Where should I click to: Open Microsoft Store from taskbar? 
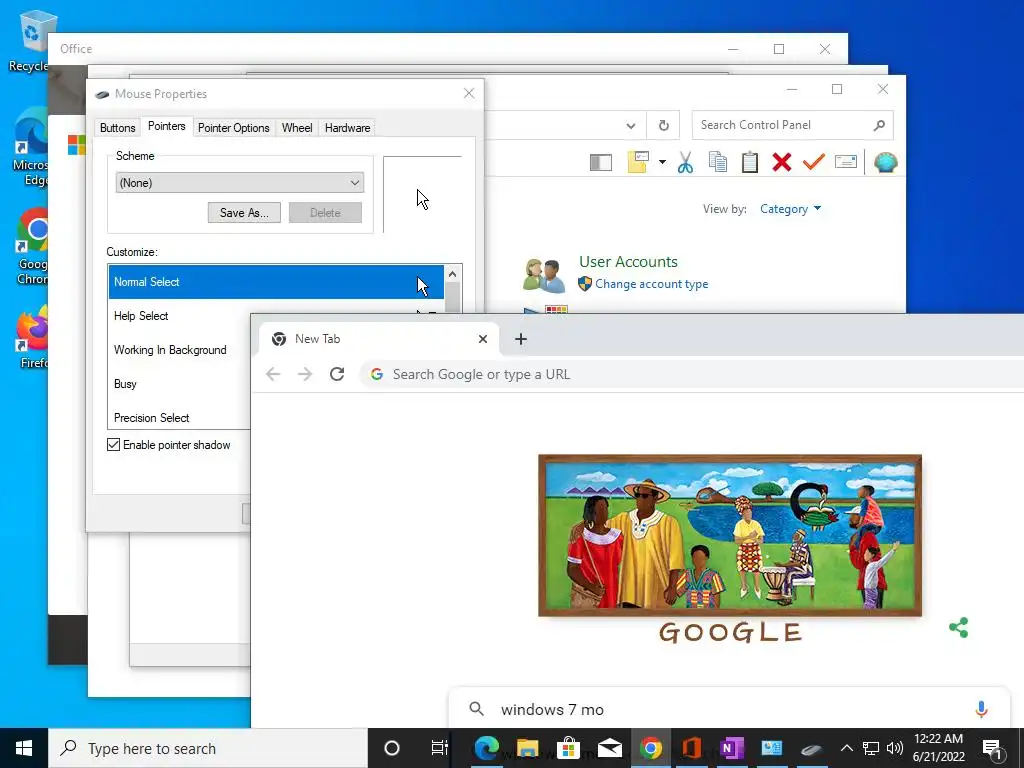pyautogui.click(x=568, y=748)
